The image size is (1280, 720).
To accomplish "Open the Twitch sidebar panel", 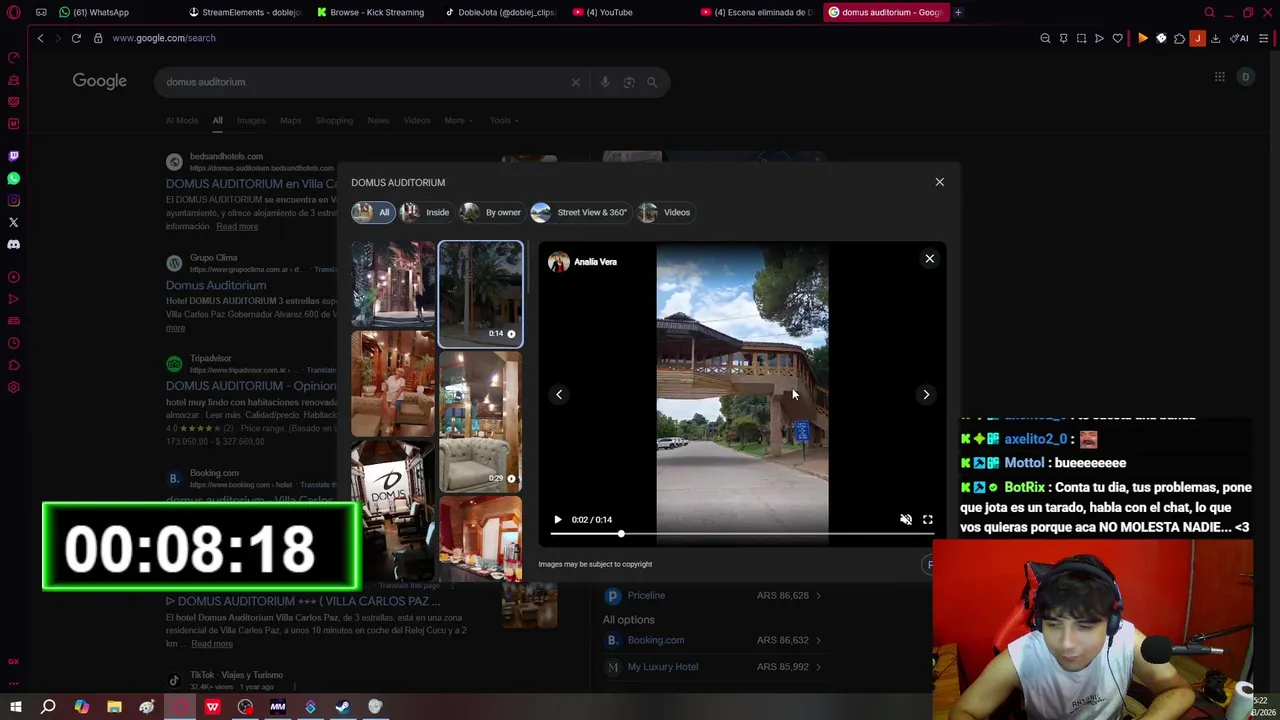I will 14,156.
